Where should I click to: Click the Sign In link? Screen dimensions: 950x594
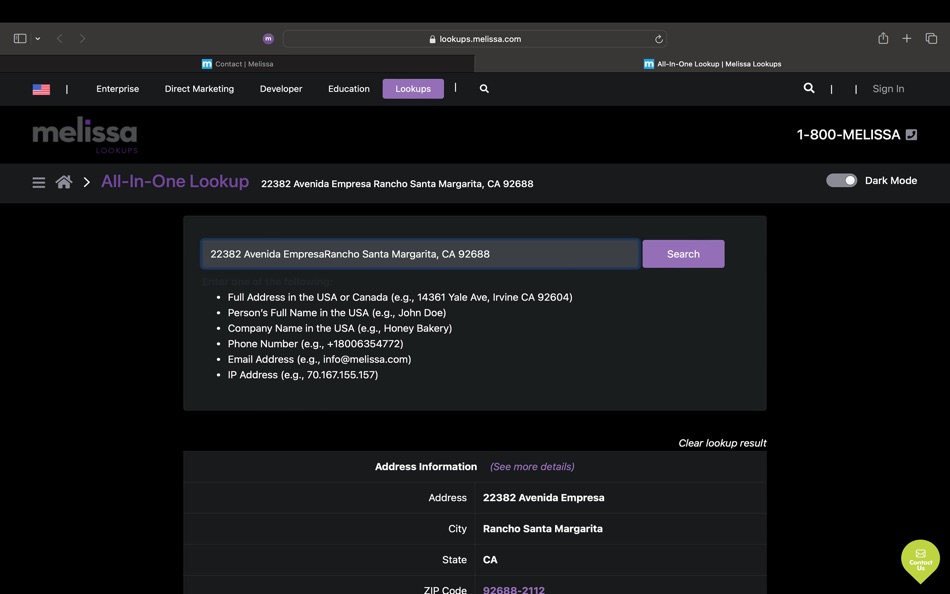pos(888,88)
